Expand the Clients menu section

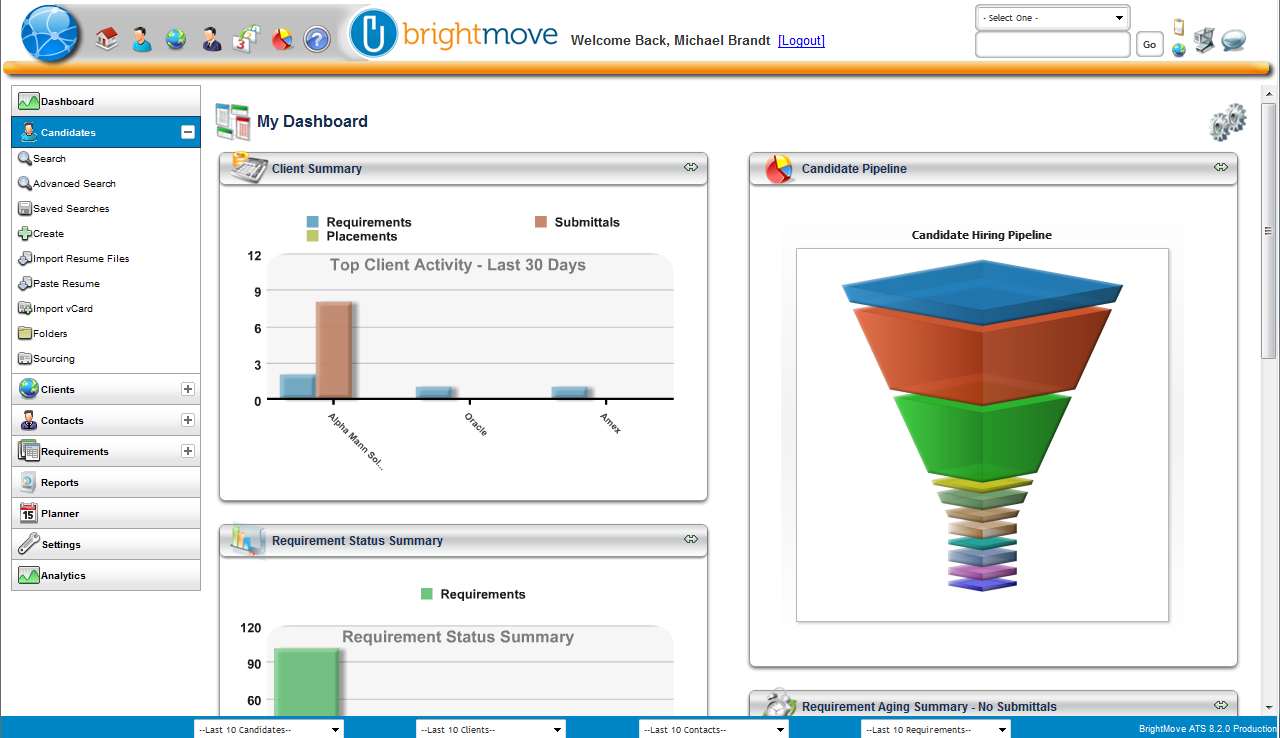tap(188, 389)
